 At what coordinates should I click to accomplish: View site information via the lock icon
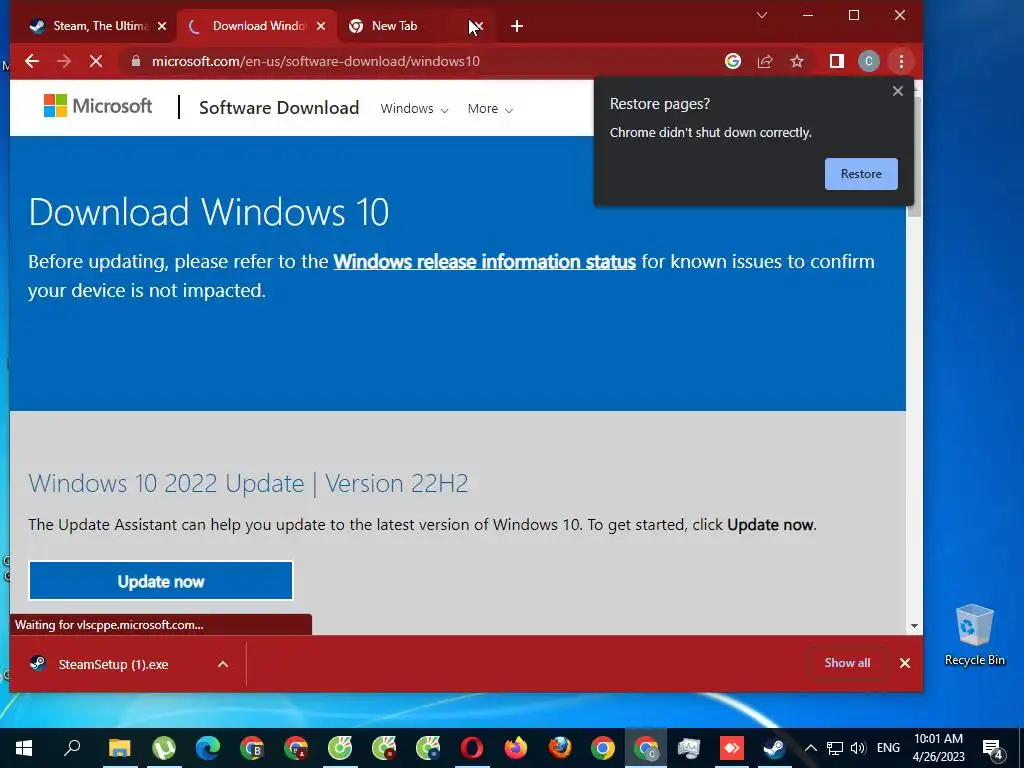tap(136, 61)
